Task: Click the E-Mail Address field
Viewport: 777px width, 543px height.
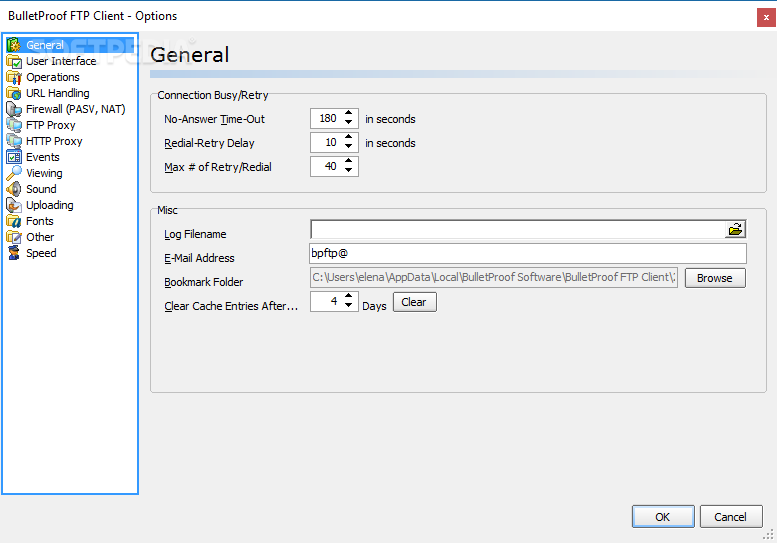Action: click(528, 254)
